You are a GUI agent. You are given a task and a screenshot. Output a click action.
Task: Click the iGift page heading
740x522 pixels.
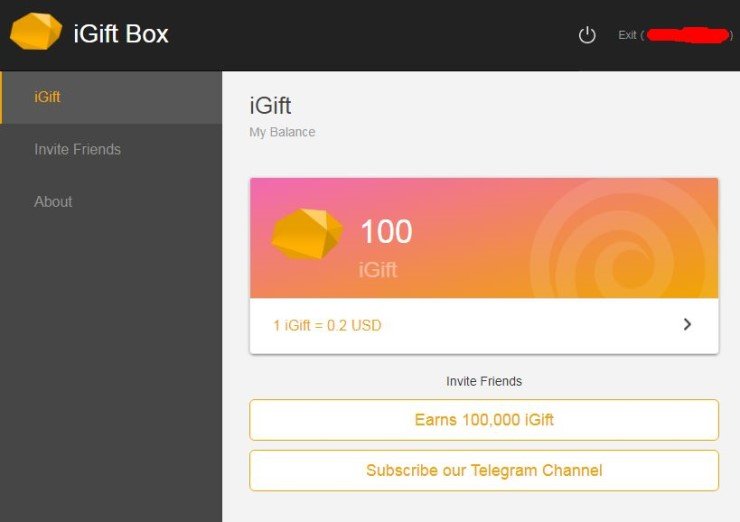(x=270, y=105)
